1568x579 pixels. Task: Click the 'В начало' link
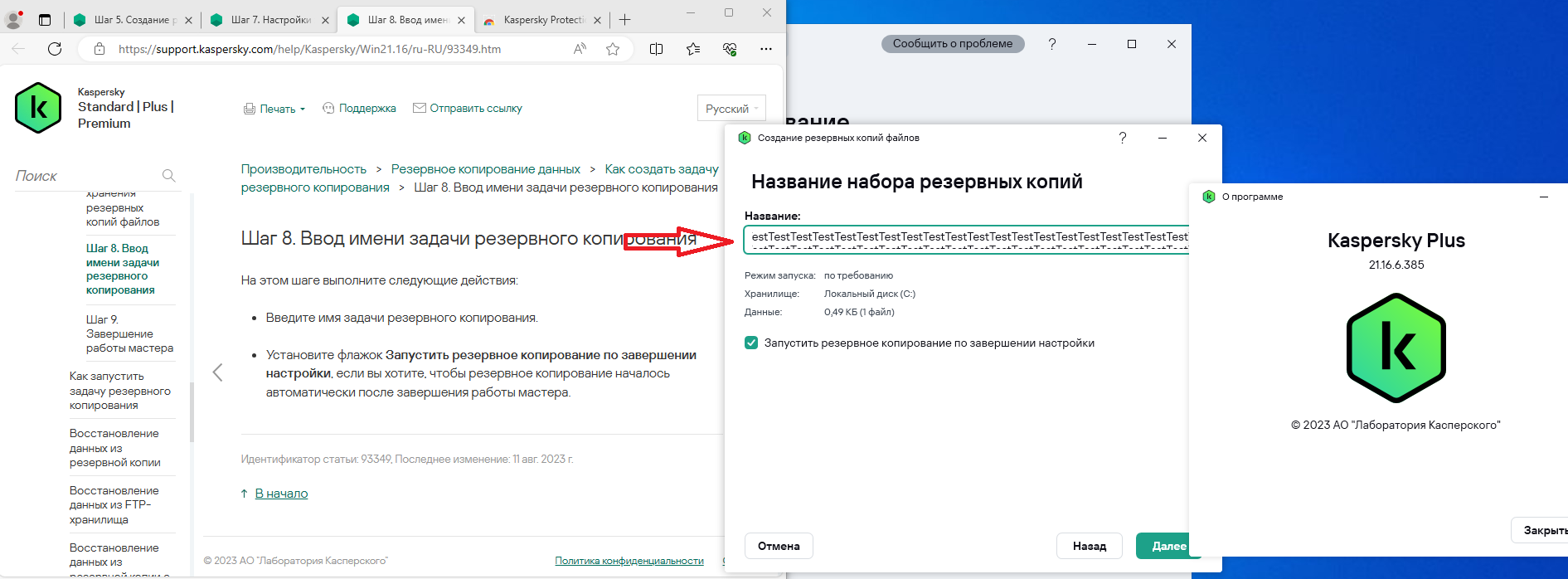[281, 494]
